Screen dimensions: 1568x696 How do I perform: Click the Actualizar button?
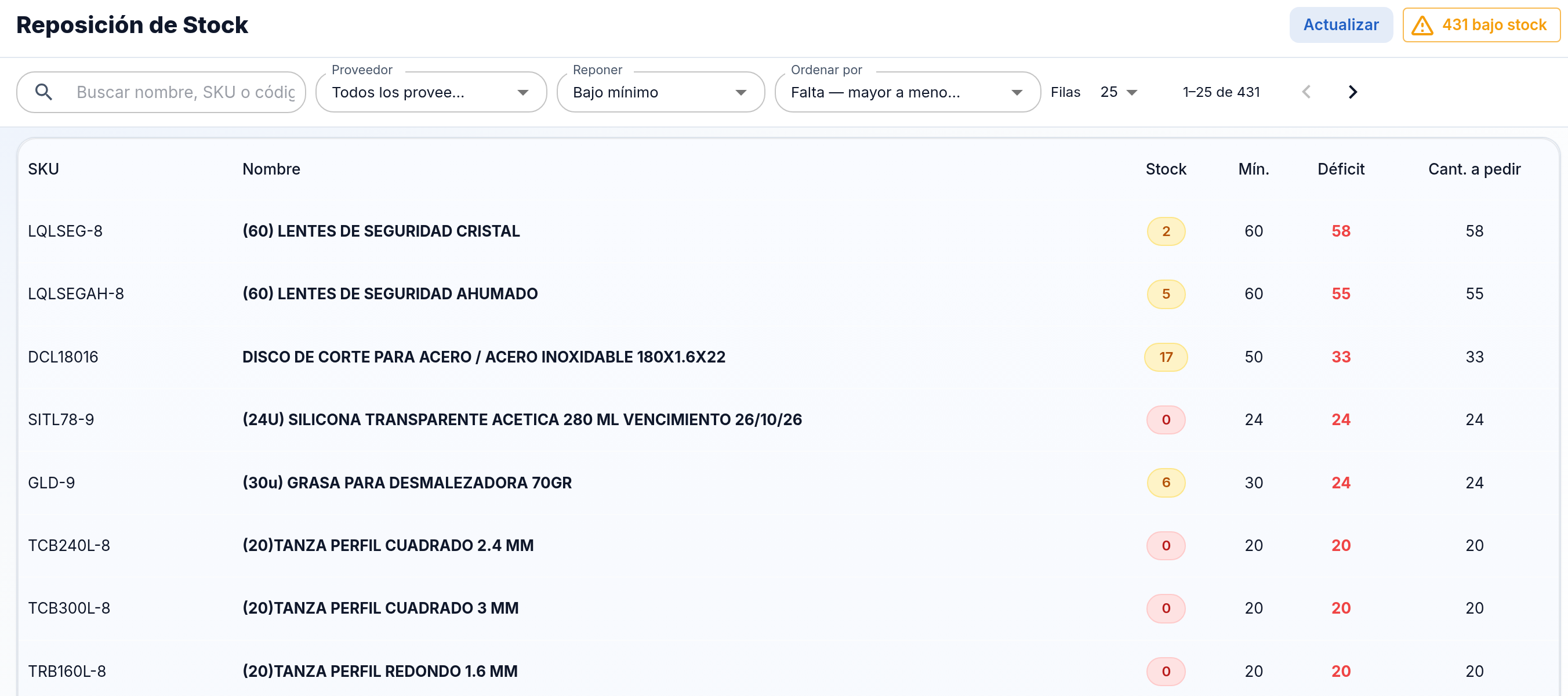point(1340,25)
